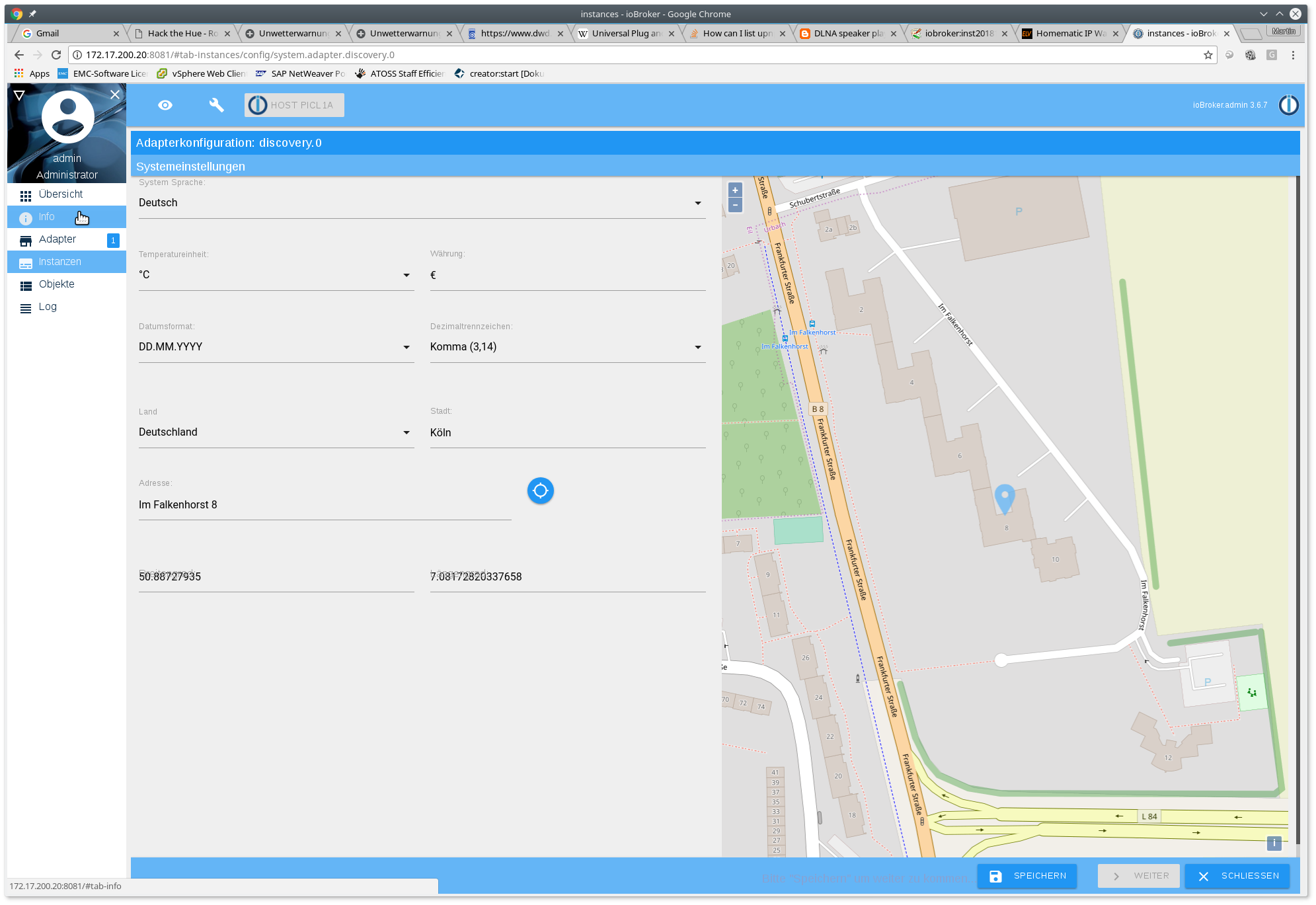This screenshot has width=1316, height=905.
Task: Open Temperatureinheit dropdown showing °C
Action: click(x=276, y=275)
